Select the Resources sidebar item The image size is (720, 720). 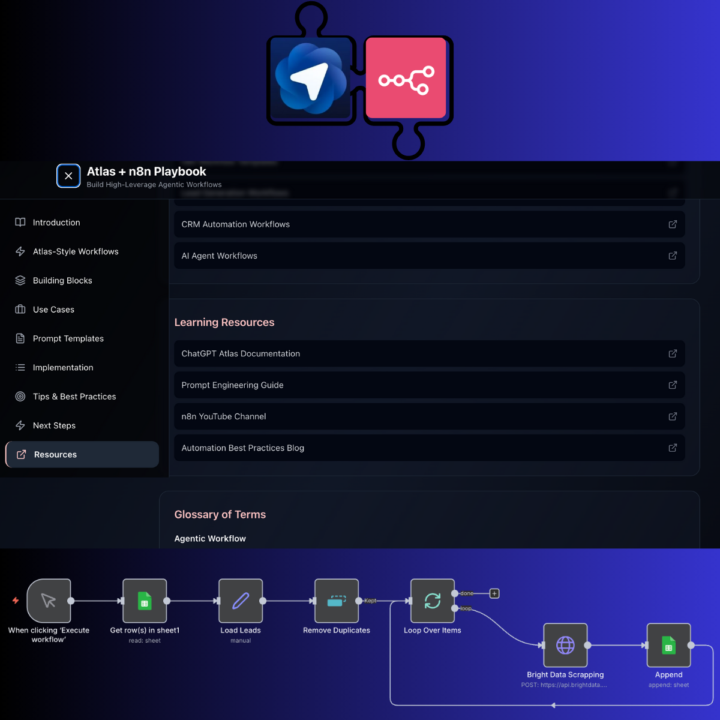pyautogui.click(x=55, y=455)
